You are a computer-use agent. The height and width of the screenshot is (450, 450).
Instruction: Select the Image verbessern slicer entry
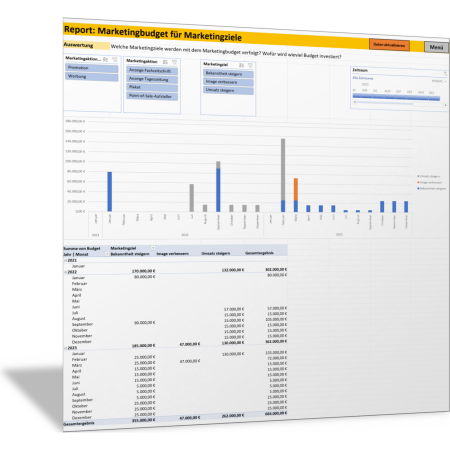(x=228, y=82)
